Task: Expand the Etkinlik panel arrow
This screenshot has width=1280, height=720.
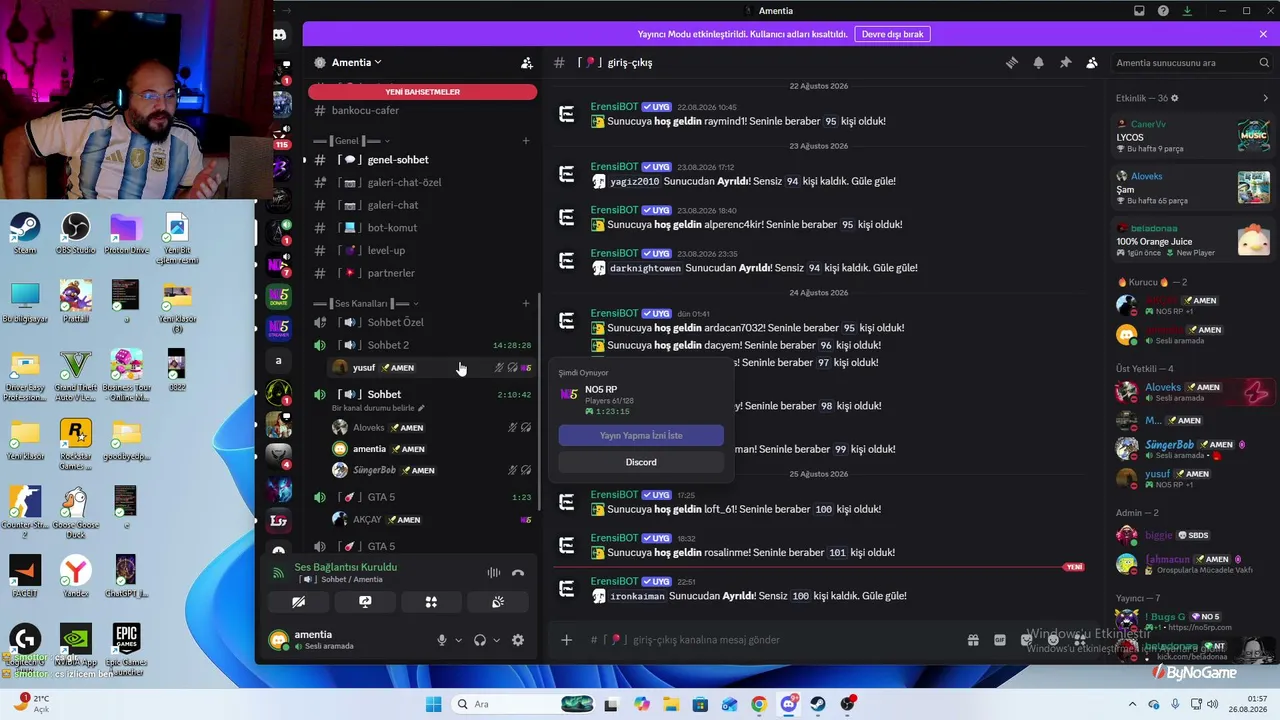Action: point(1265,98)
